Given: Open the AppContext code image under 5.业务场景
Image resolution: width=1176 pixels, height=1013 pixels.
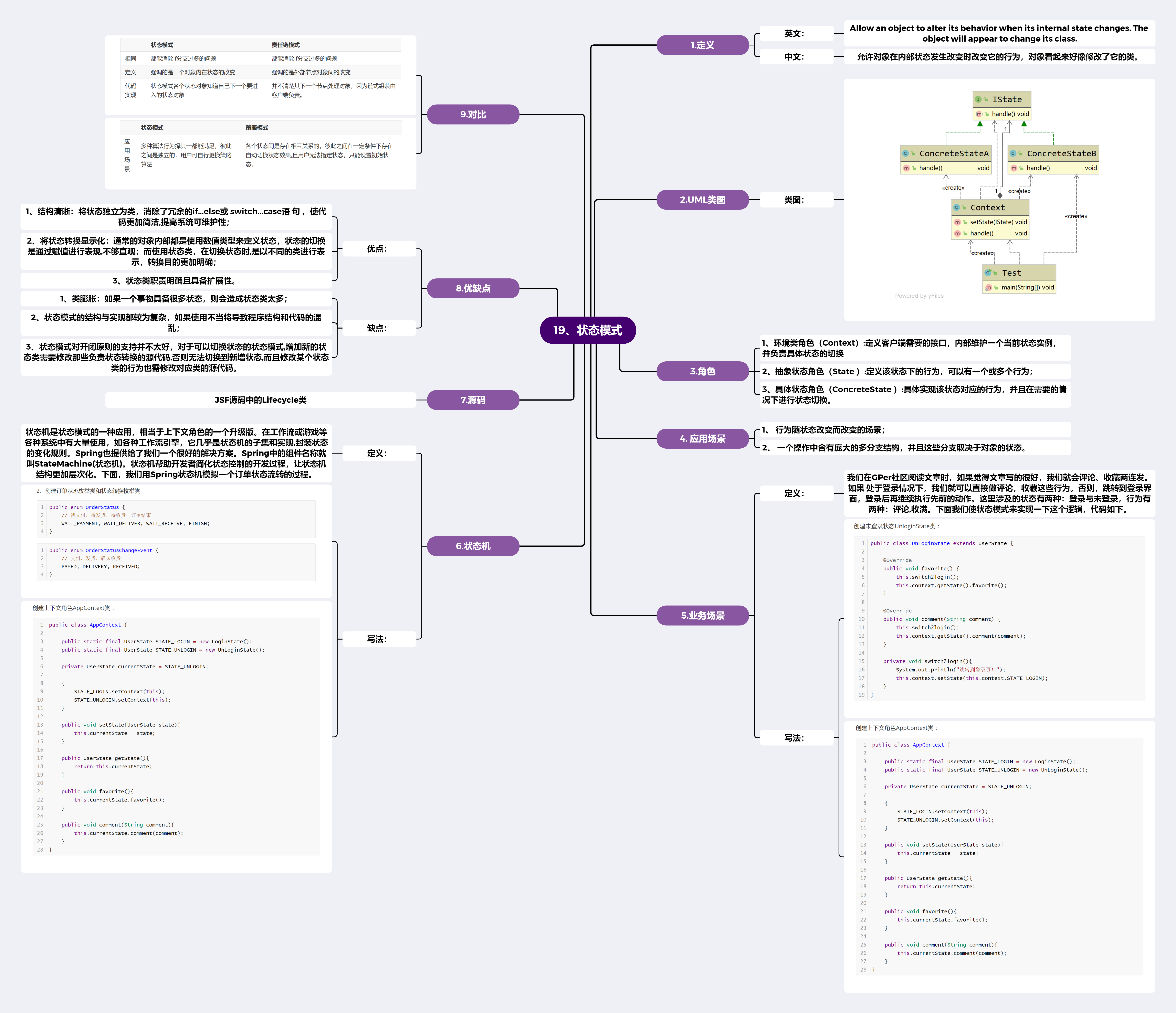Looking at the screenshot, I should click(999, 857).
